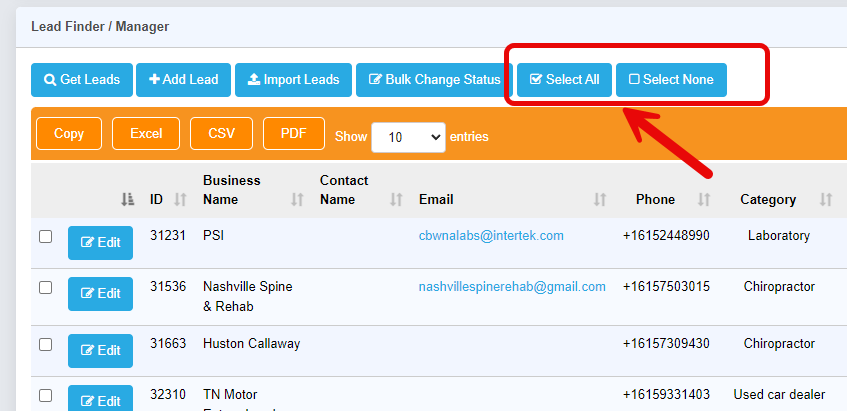This screenshot has height=411, width=847.
Task: Click the Select None button
Action: [x=671, y=80]
